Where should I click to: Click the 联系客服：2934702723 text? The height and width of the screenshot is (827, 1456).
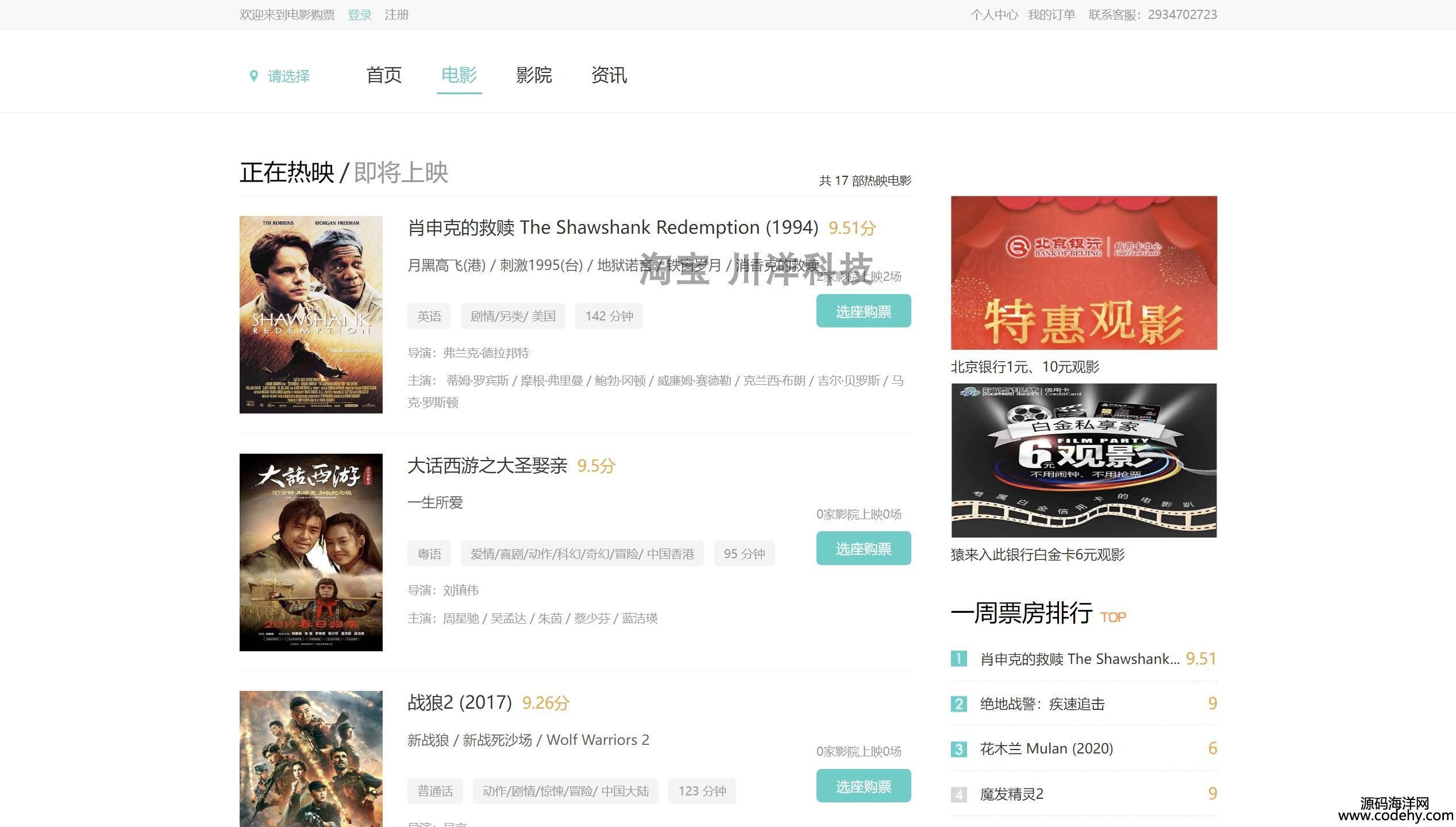(1153, 15)
